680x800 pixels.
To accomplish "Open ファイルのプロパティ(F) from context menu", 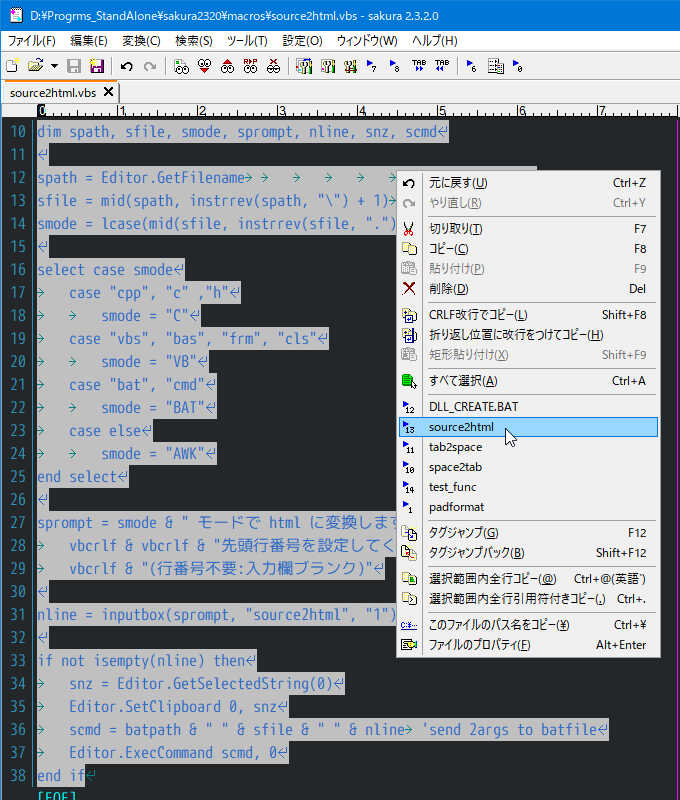I will [528, 645].
